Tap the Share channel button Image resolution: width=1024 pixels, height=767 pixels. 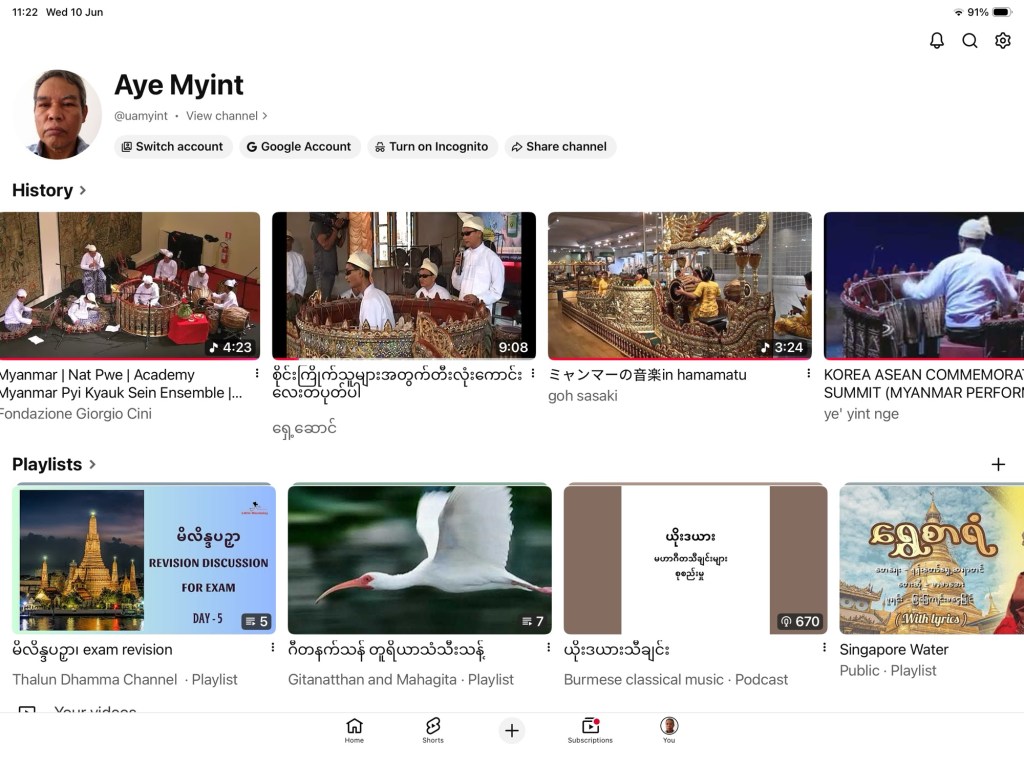[x=560, y=147]
